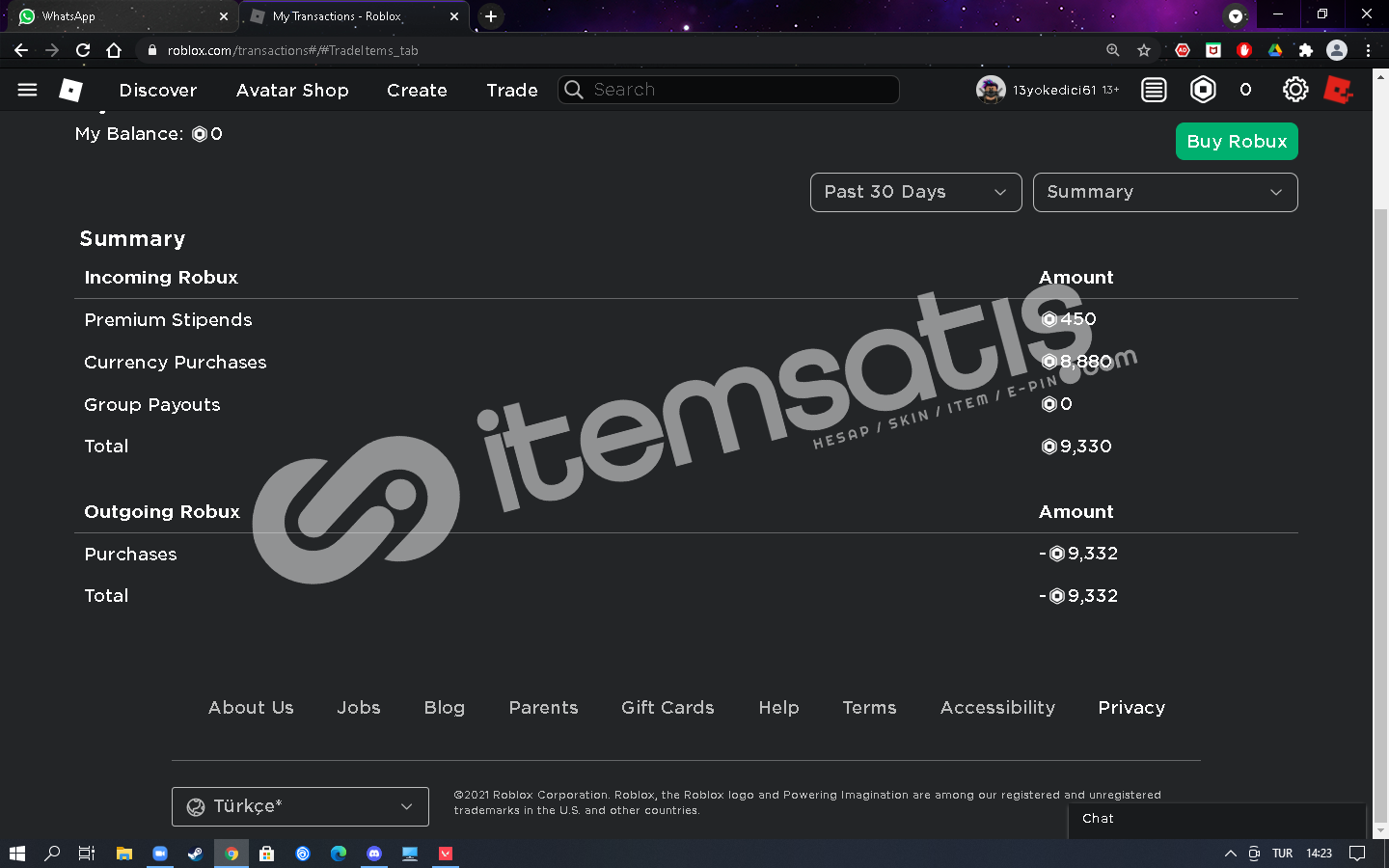Open the Avatar Shop page
The height and width of the screenshot is (868, 1389).
click(292, 90)
